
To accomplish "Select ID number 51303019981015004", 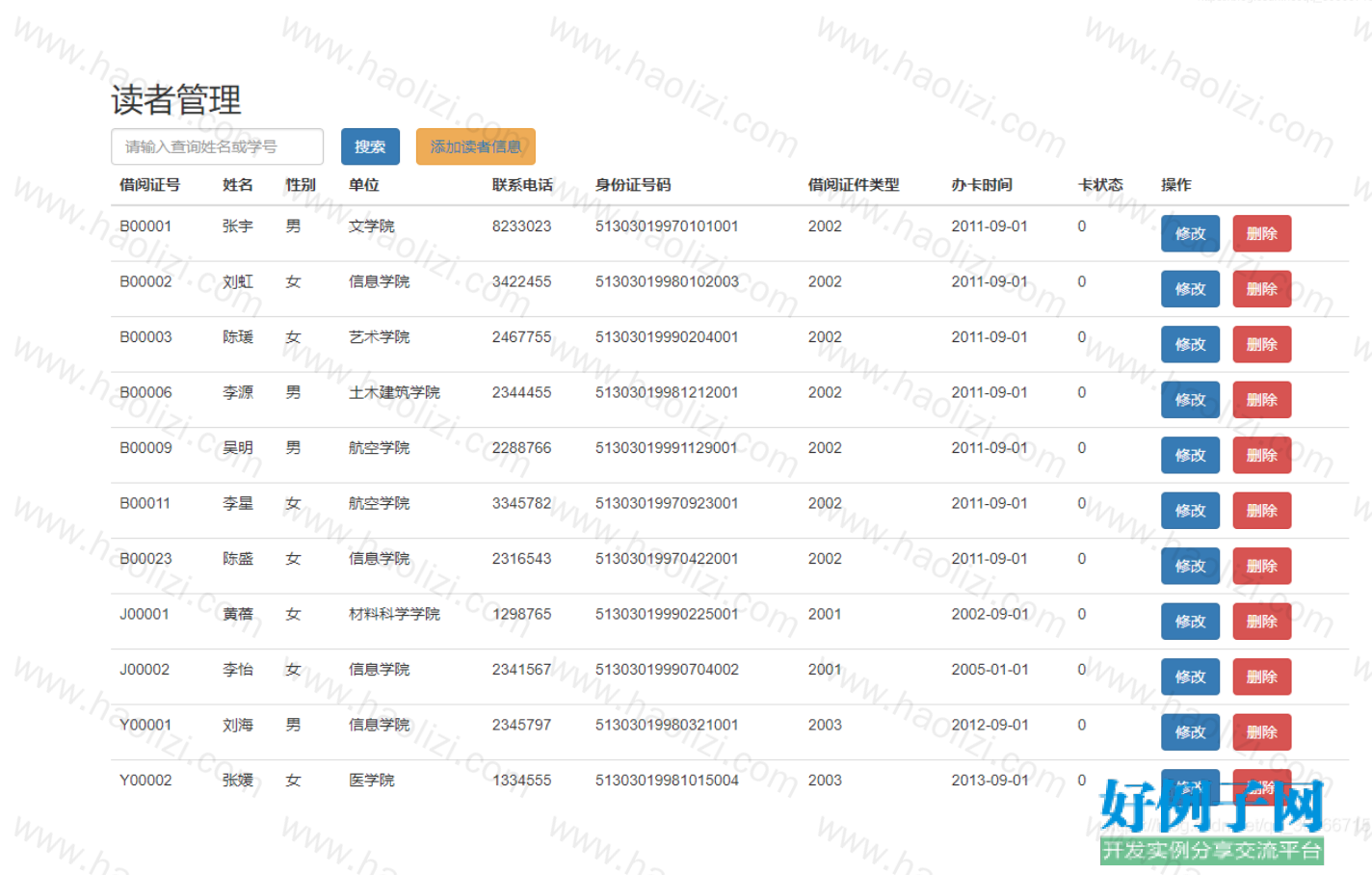I will [667, 781].
